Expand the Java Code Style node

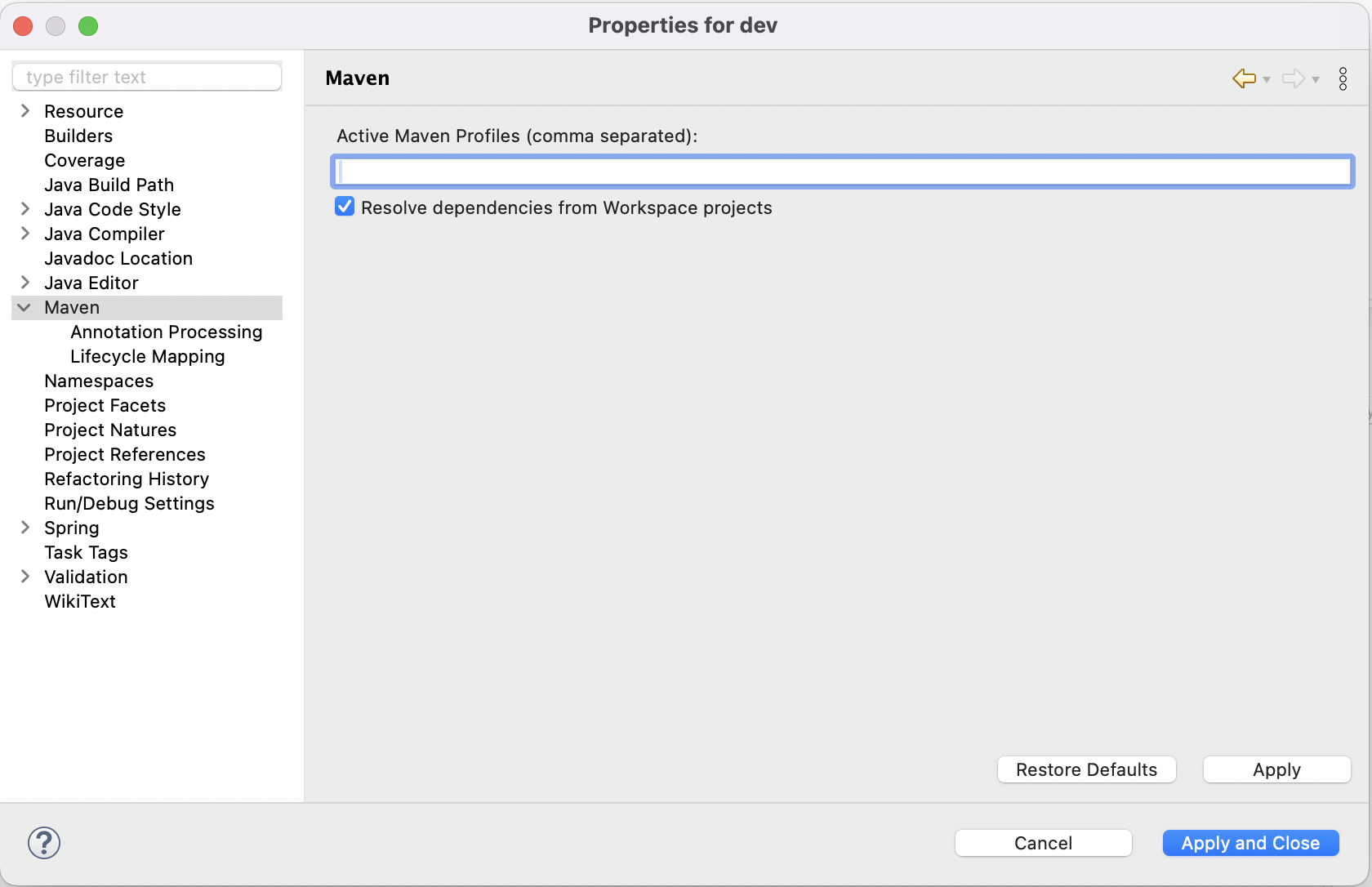pyautogui.click(x=25, y=209)
